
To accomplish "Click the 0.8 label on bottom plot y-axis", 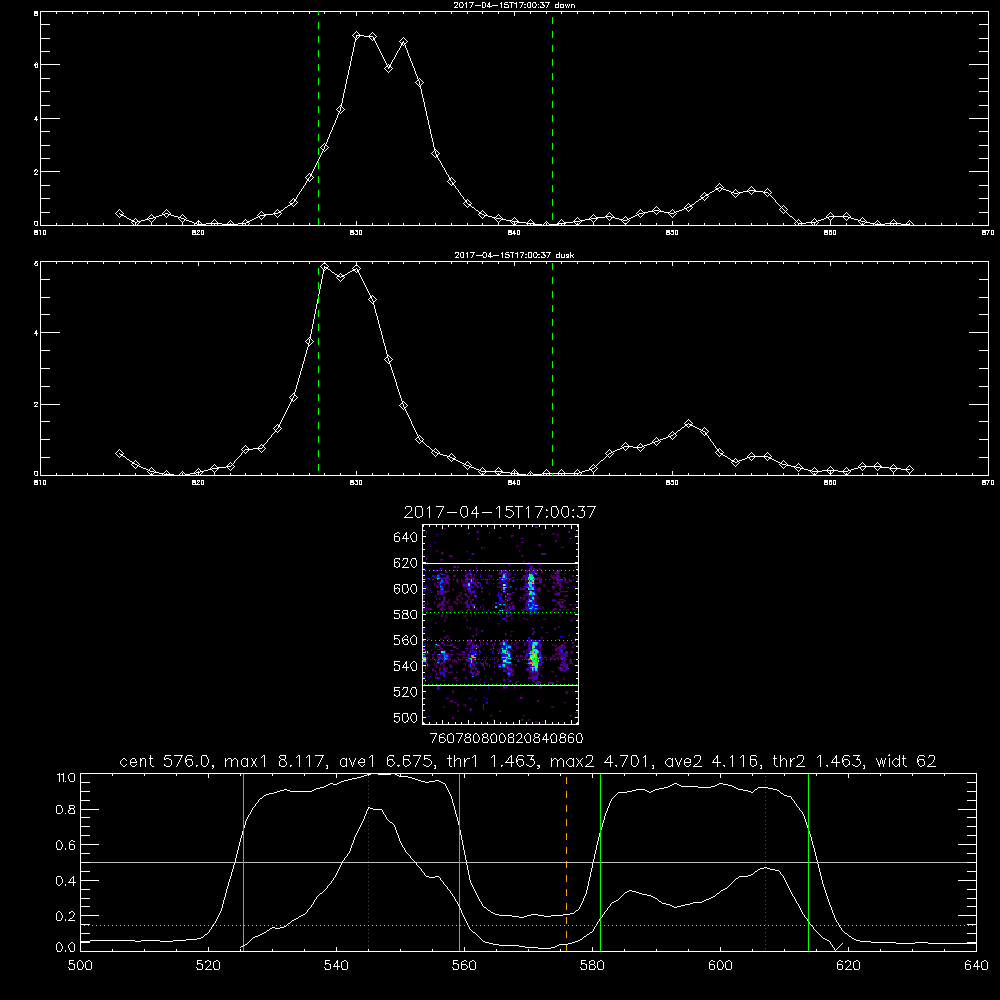I will point(66,809).
